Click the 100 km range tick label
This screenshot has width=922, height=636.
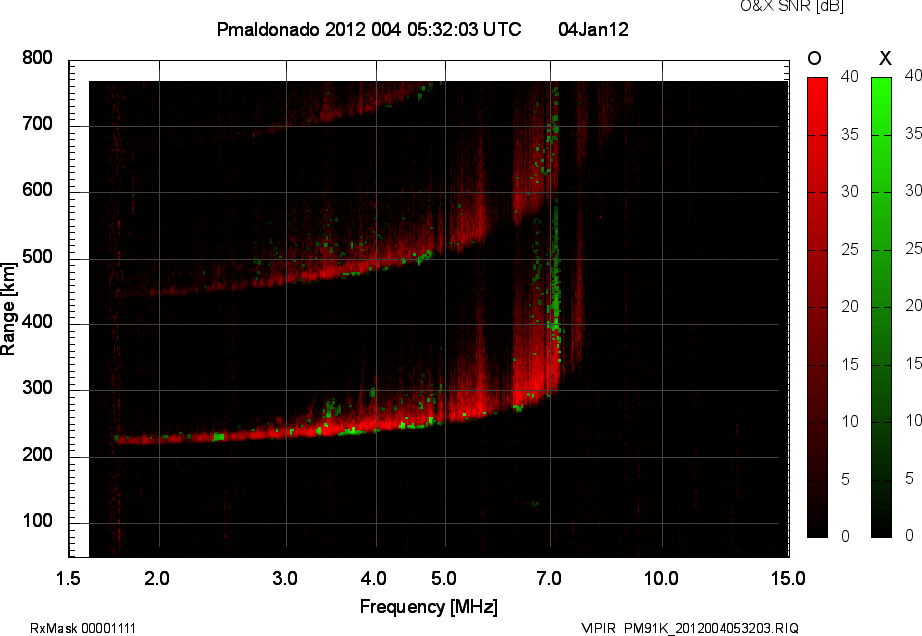(x=37, y=521)
